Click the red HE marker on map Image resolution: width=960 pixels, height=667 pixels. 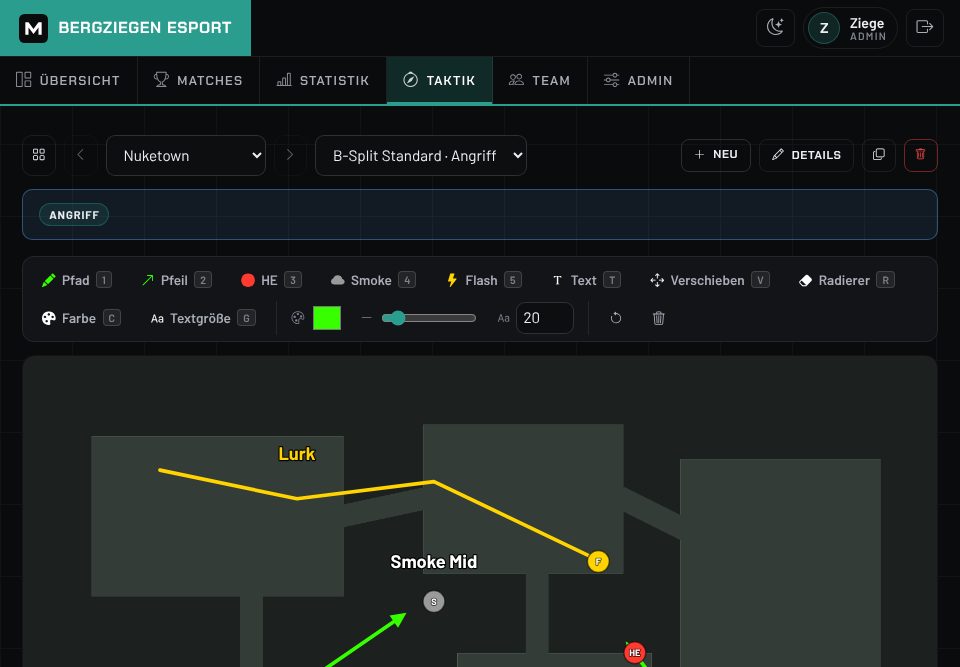(x=635, y=652)
